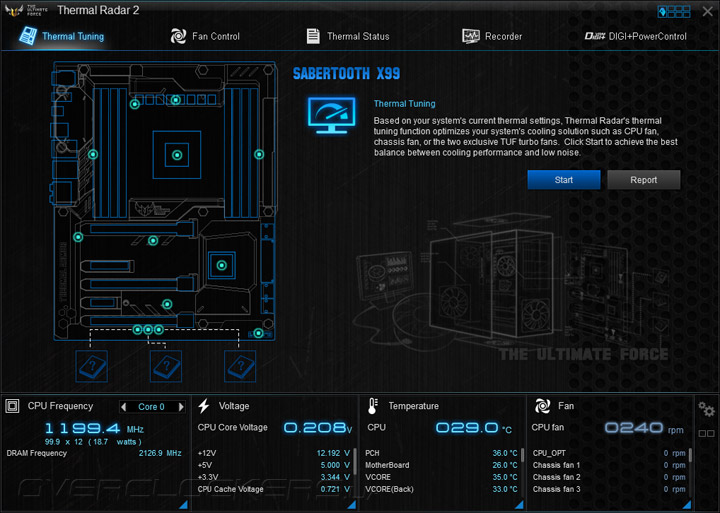Switch to the Fan Control tab
720x513 pixels.
pyautogui.click(x=205, y=36)
